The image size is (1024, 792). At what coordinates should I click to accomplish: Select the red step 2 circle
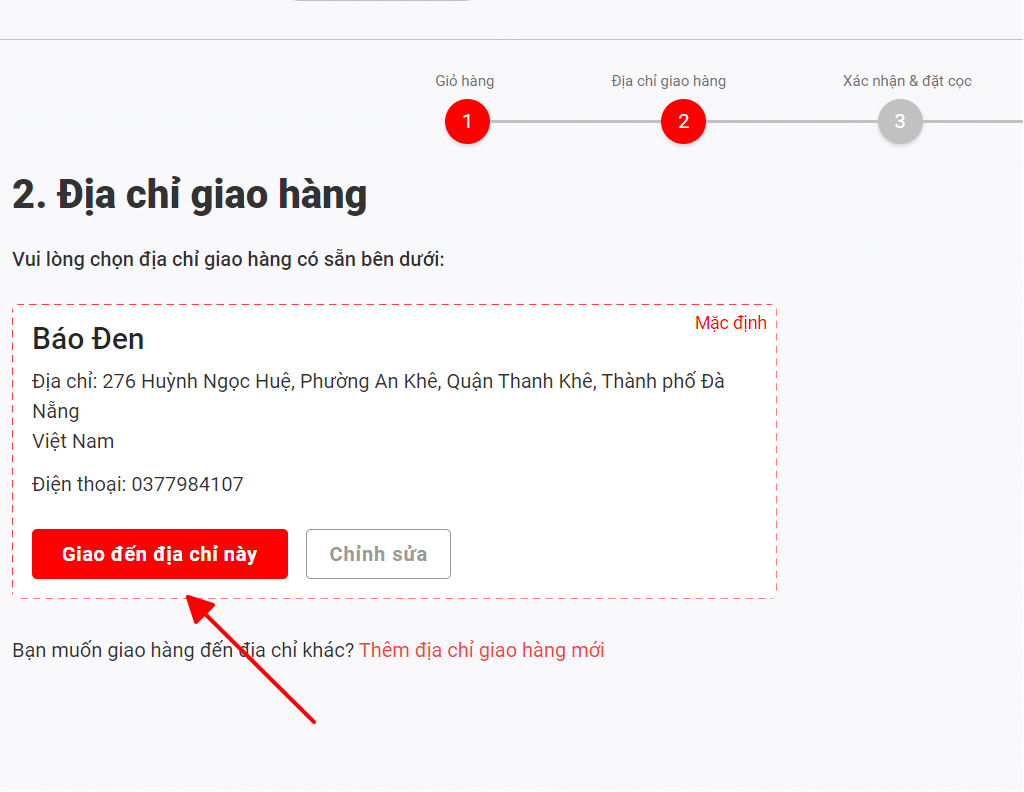(x=683, y=122)
